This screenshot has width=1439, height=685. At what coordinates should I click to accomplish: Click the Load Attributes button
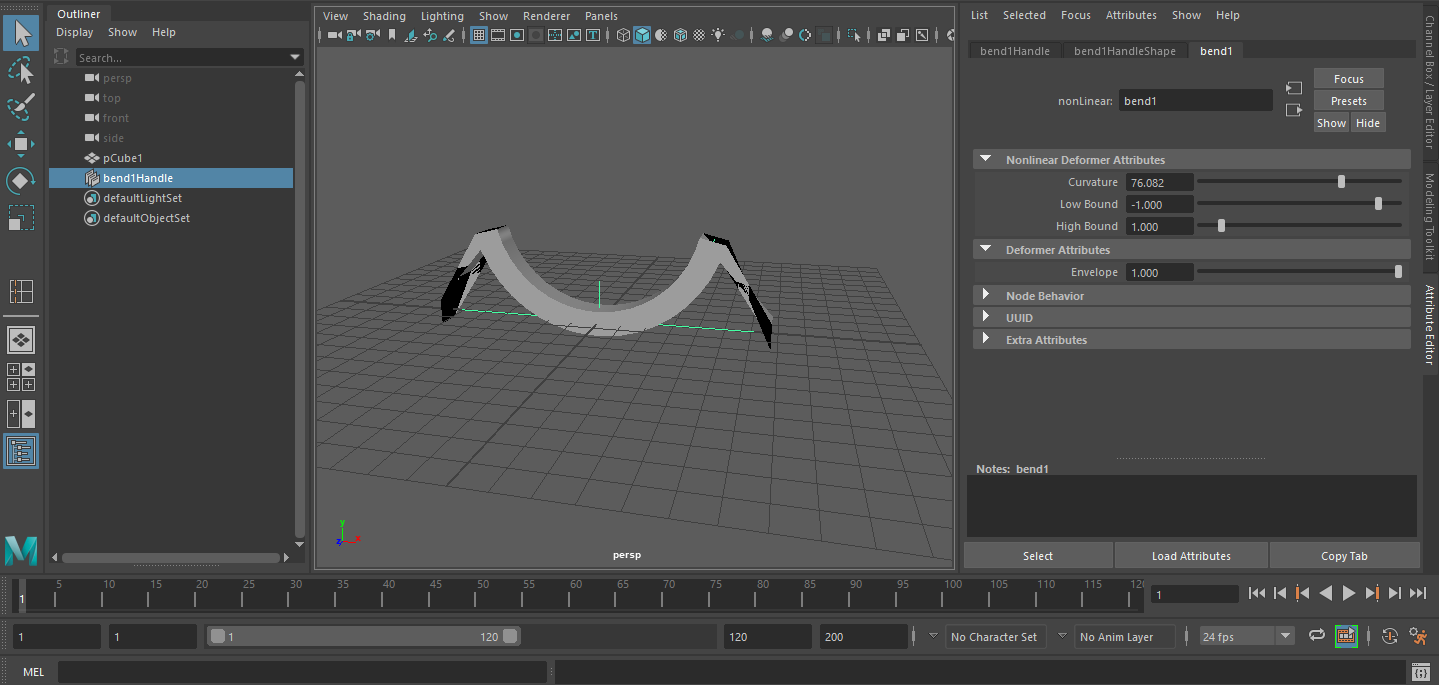tap(1191, 555)
